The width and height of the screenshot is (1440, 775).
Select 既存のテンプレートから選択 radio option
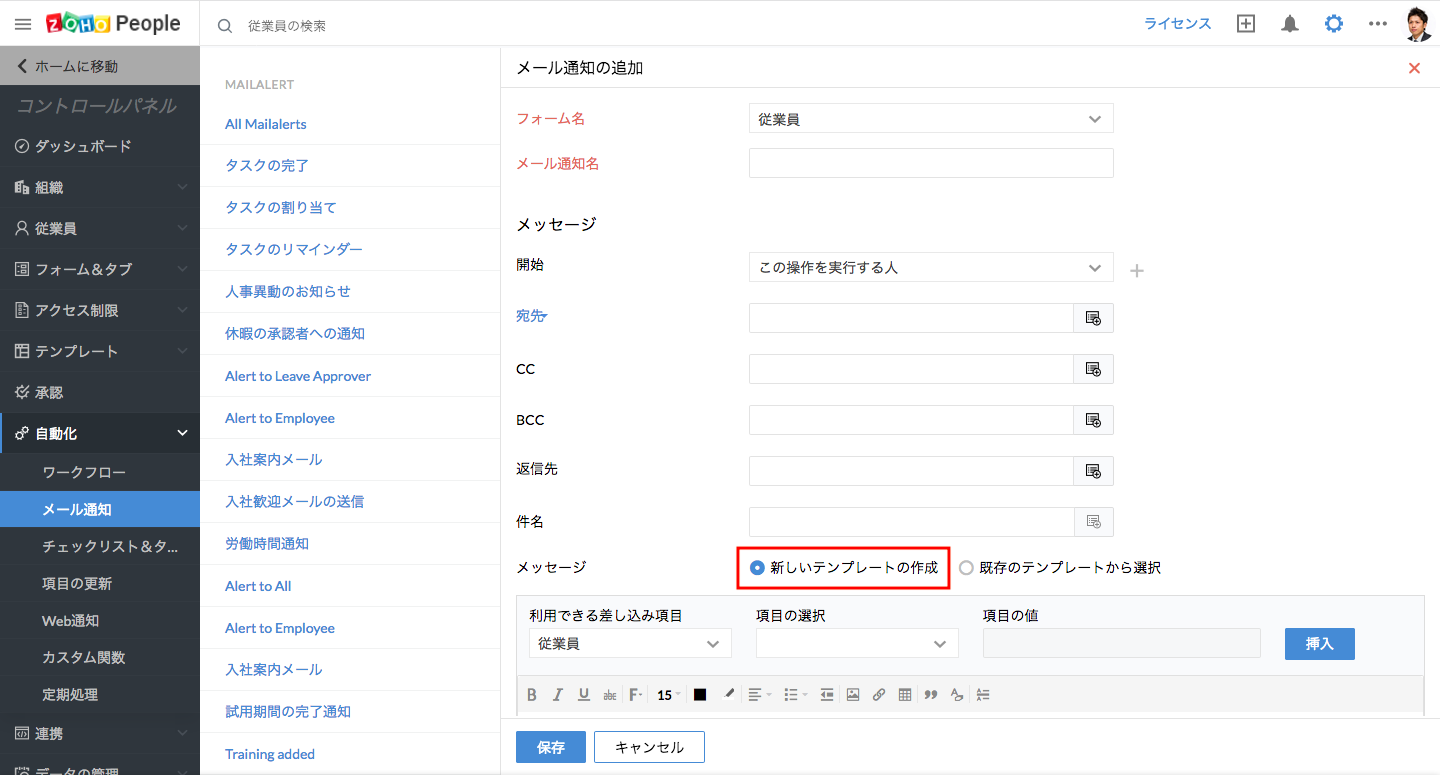(x=966, y=568)
